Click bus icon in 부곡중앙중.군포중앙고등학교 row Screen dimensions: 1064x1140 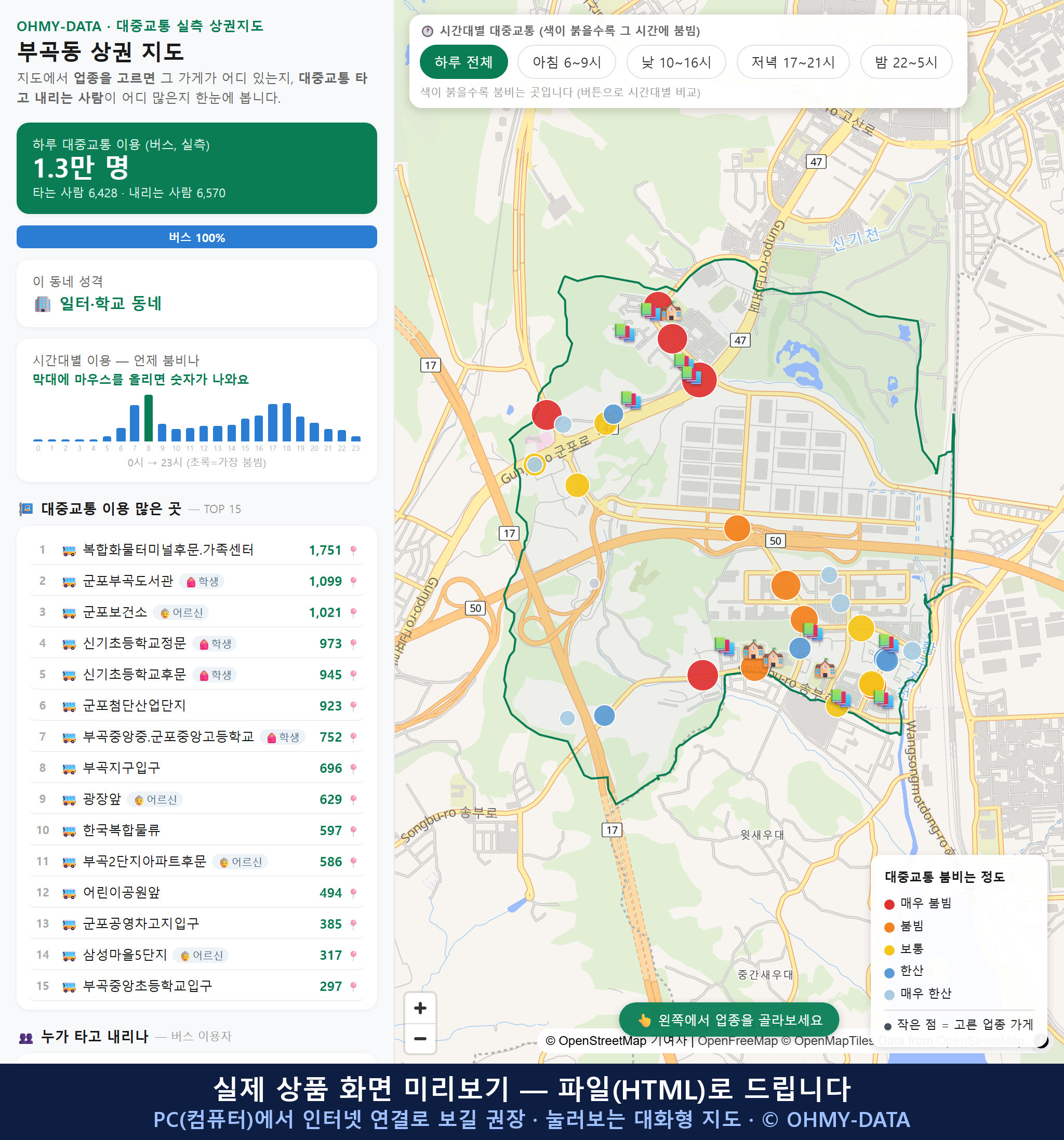click(69, 737)
